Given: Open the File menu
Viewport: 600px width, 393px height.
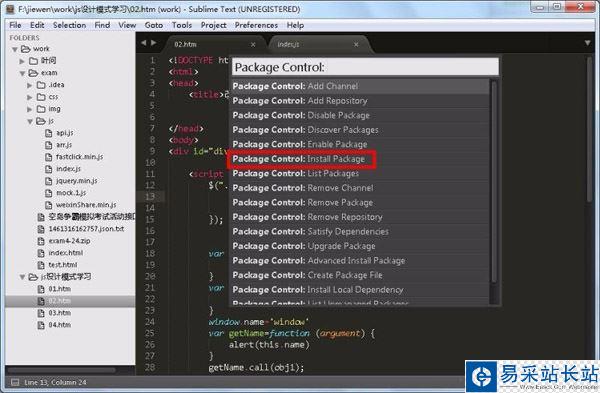Looking at the screenshot, I should tap(15, 25).
